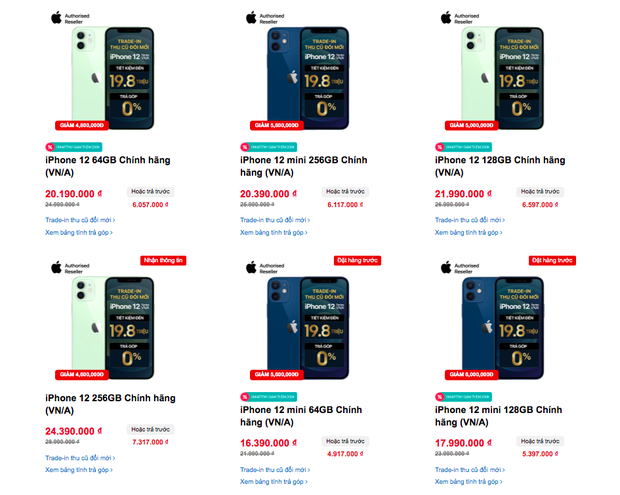This screenshot has width=620, height=495.
Task: Expand installment table link for iPhone 12 64GB
Action: (79, 231)
